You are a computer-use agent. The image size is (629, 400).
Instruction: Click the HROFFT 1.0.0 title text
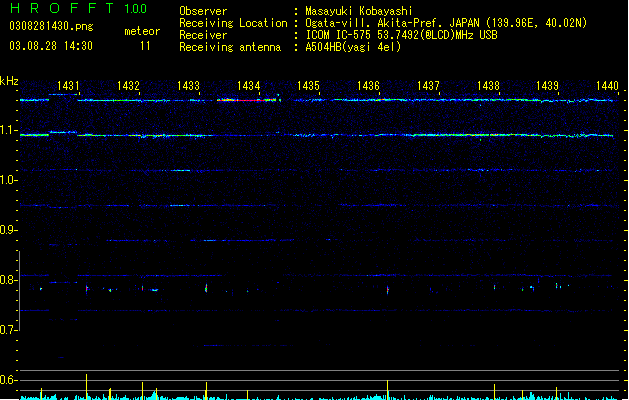pyautogui.click(x=78, y=8)
